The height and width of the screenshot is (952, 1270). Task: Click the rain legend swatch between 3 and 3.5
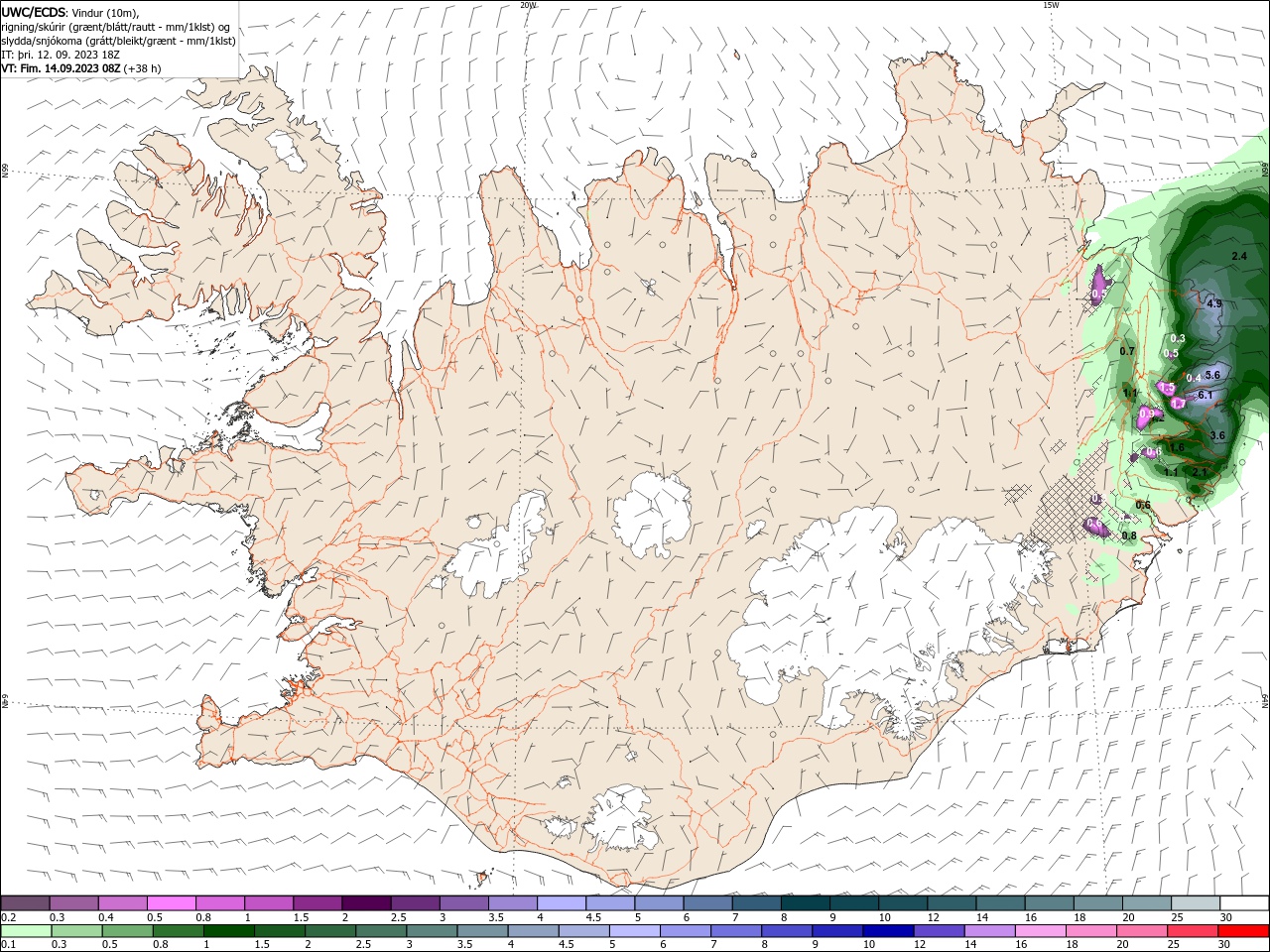[431, 931]
